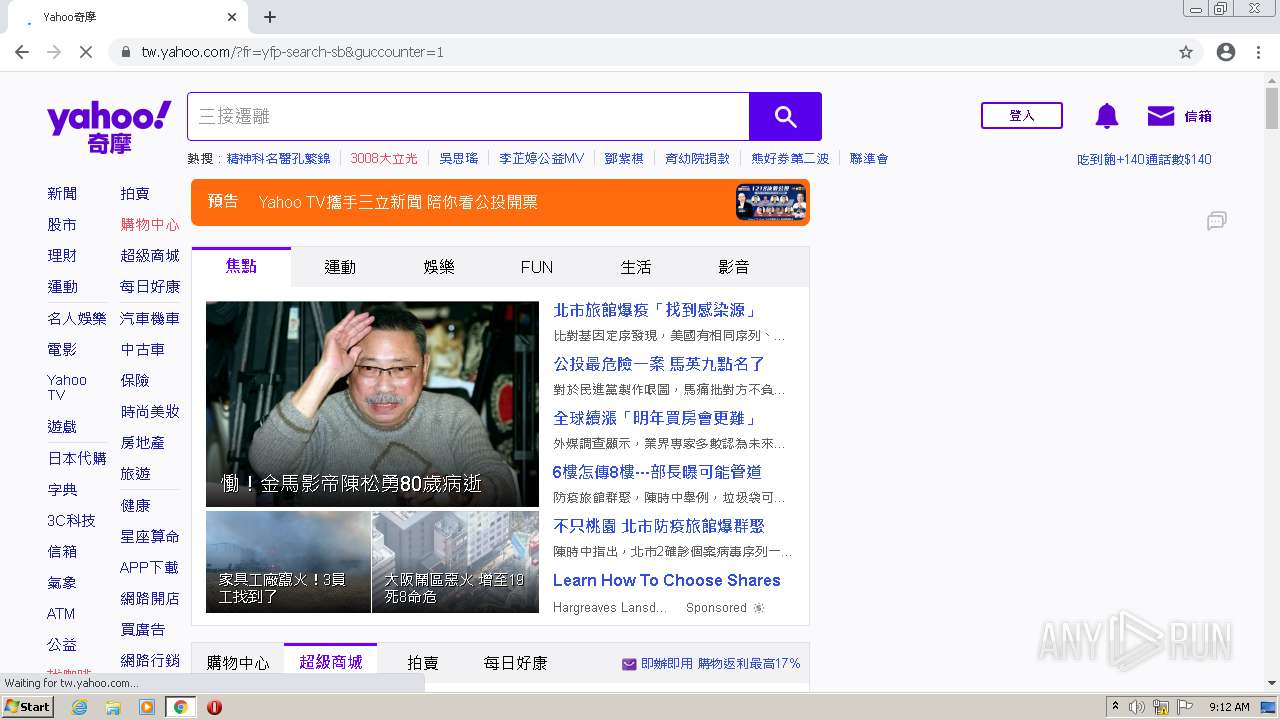This screenshot has width=1280, height=720.
Task: Open the 即辦即用 購物返利最高17% link
Action: tap(720, 664)
